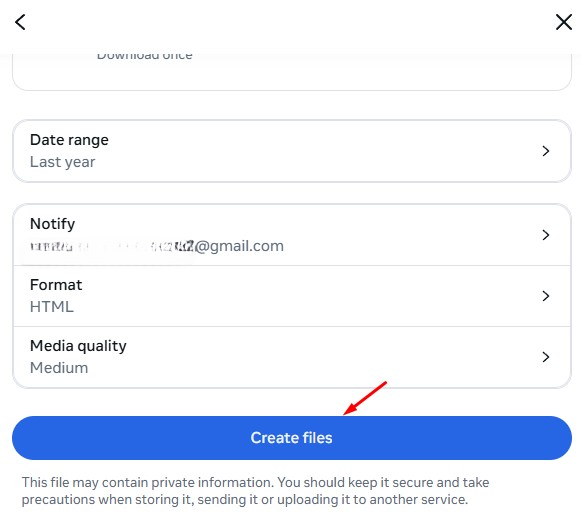Expand the Date range chevron
581x514 pixels.
pyautogui.click(x=545, y=151)
